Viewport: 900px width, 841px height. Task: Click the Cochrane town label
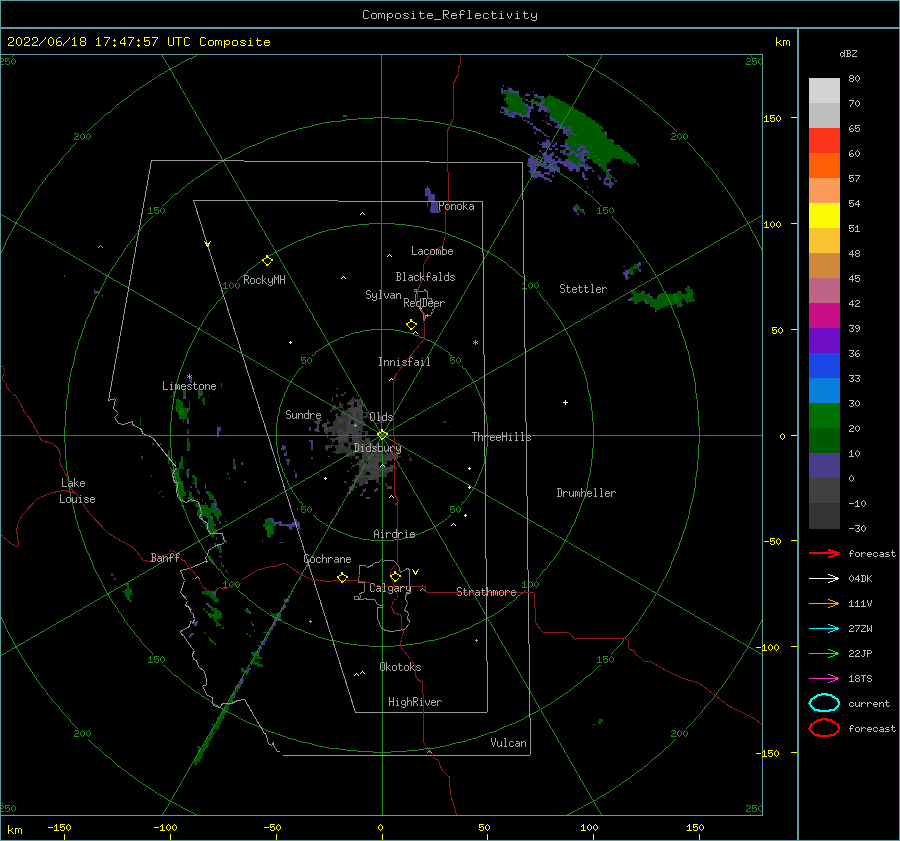[x=327, y=559]
